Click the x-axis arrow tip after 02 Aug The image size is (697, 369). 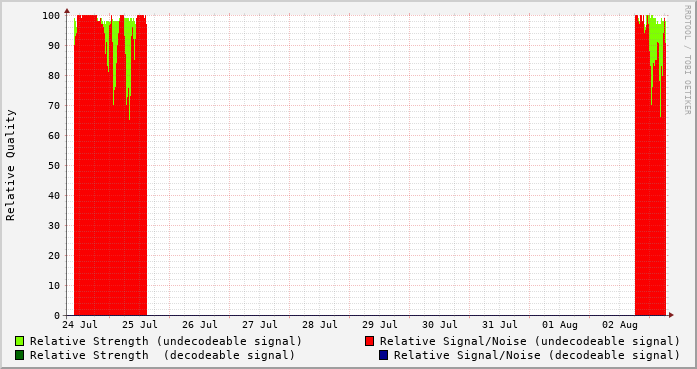(671, 315)
